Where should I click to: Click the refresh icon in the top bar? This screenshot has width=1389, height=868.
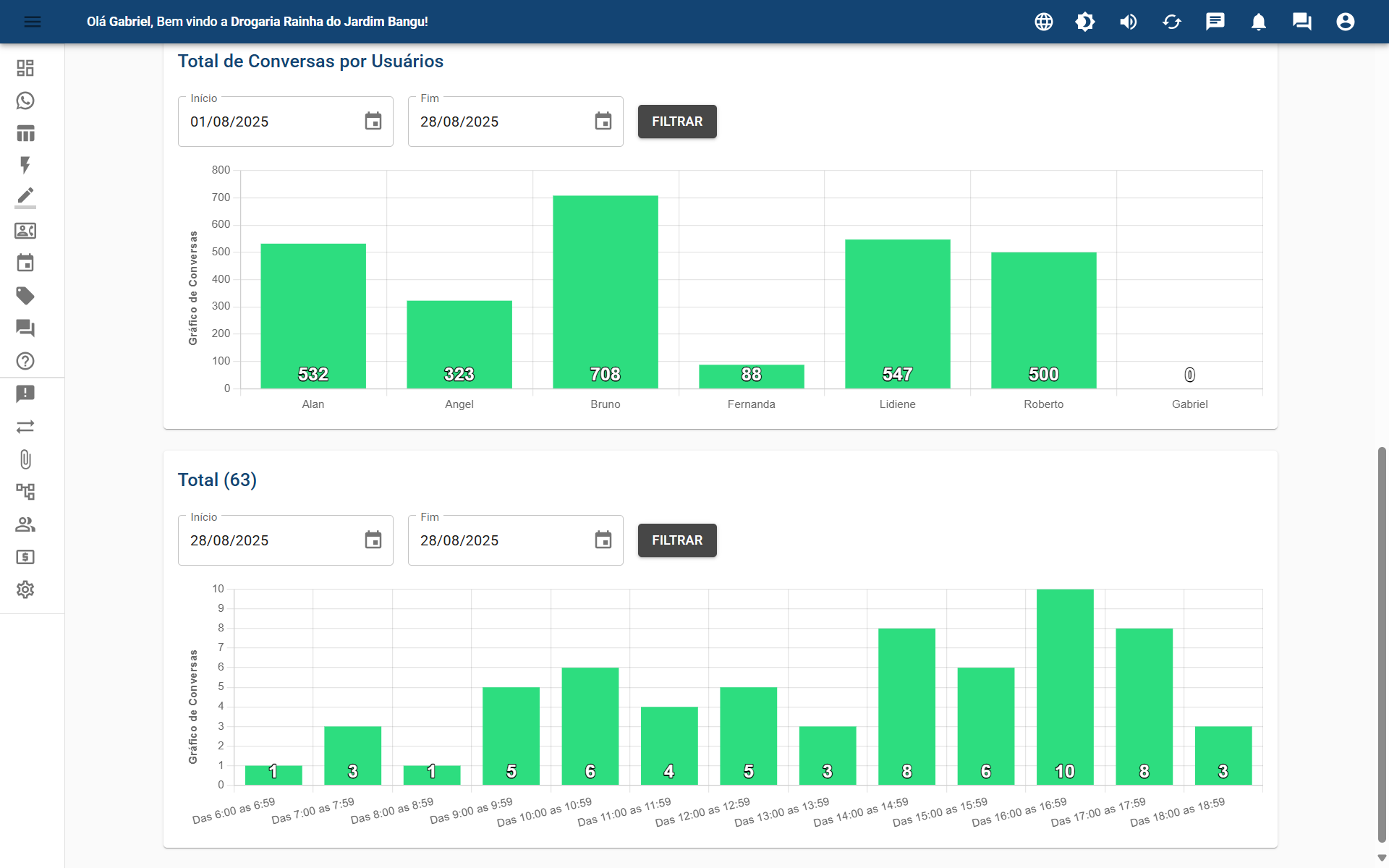pyautogui.click(x=1172, y=22)
